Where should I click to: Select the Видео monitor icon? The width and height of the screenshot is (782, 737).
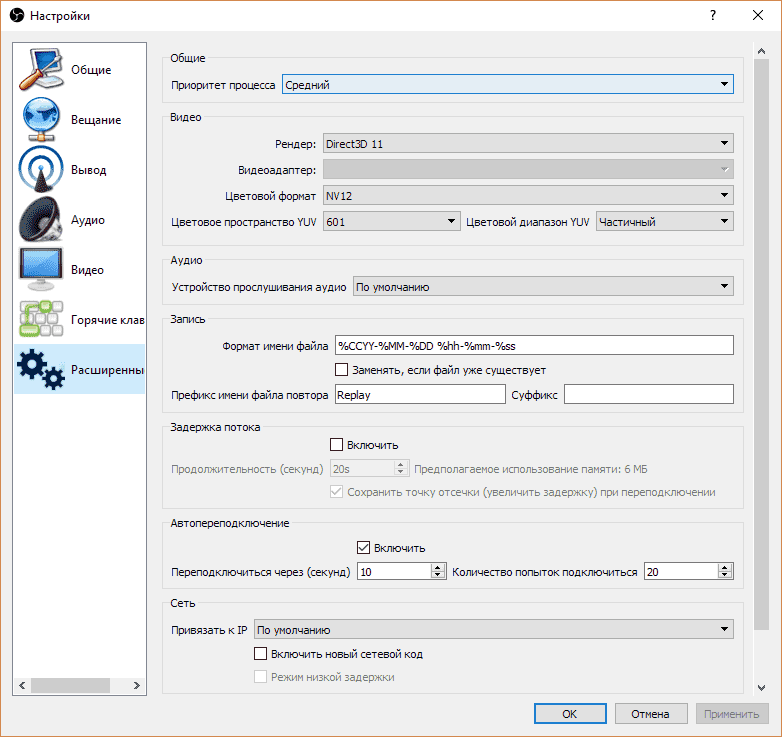41,270
